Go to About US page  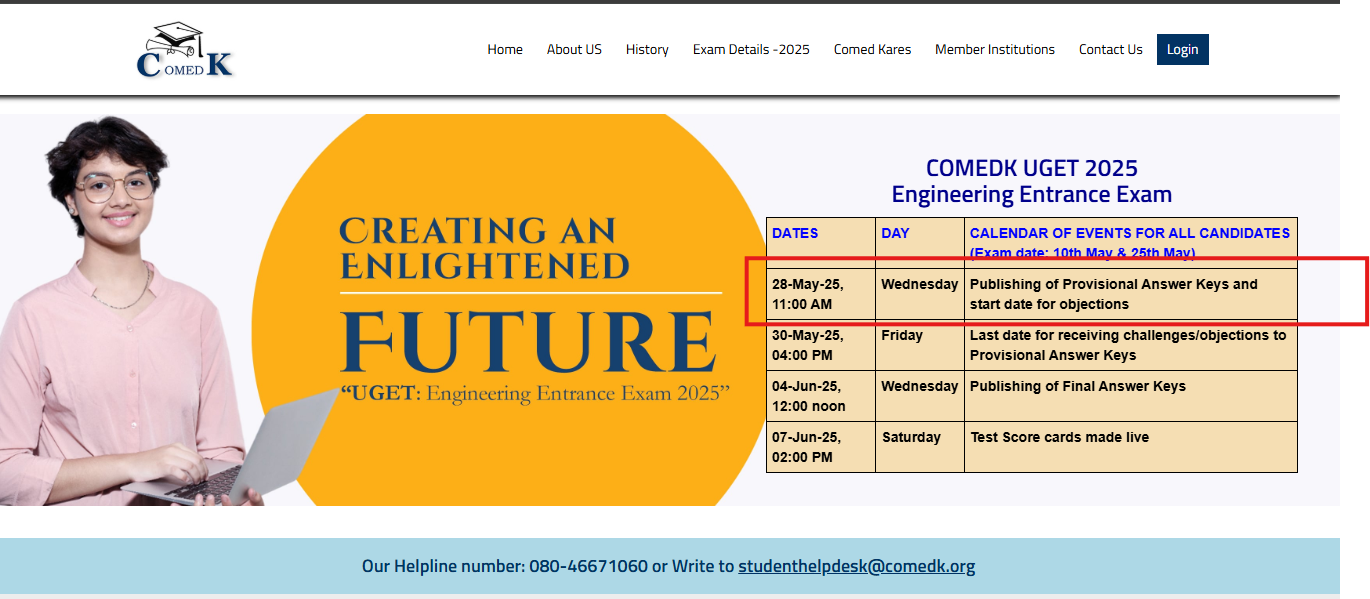tap(574, 49)
